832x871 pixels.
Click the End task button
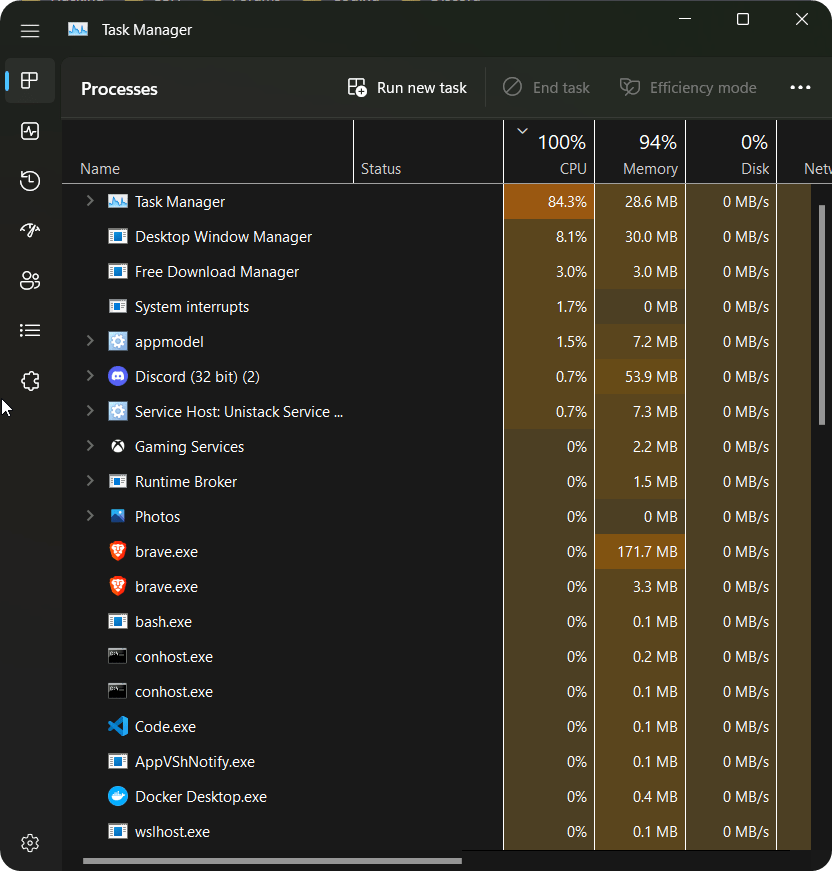pyautogui.click(x=546, y=88)
